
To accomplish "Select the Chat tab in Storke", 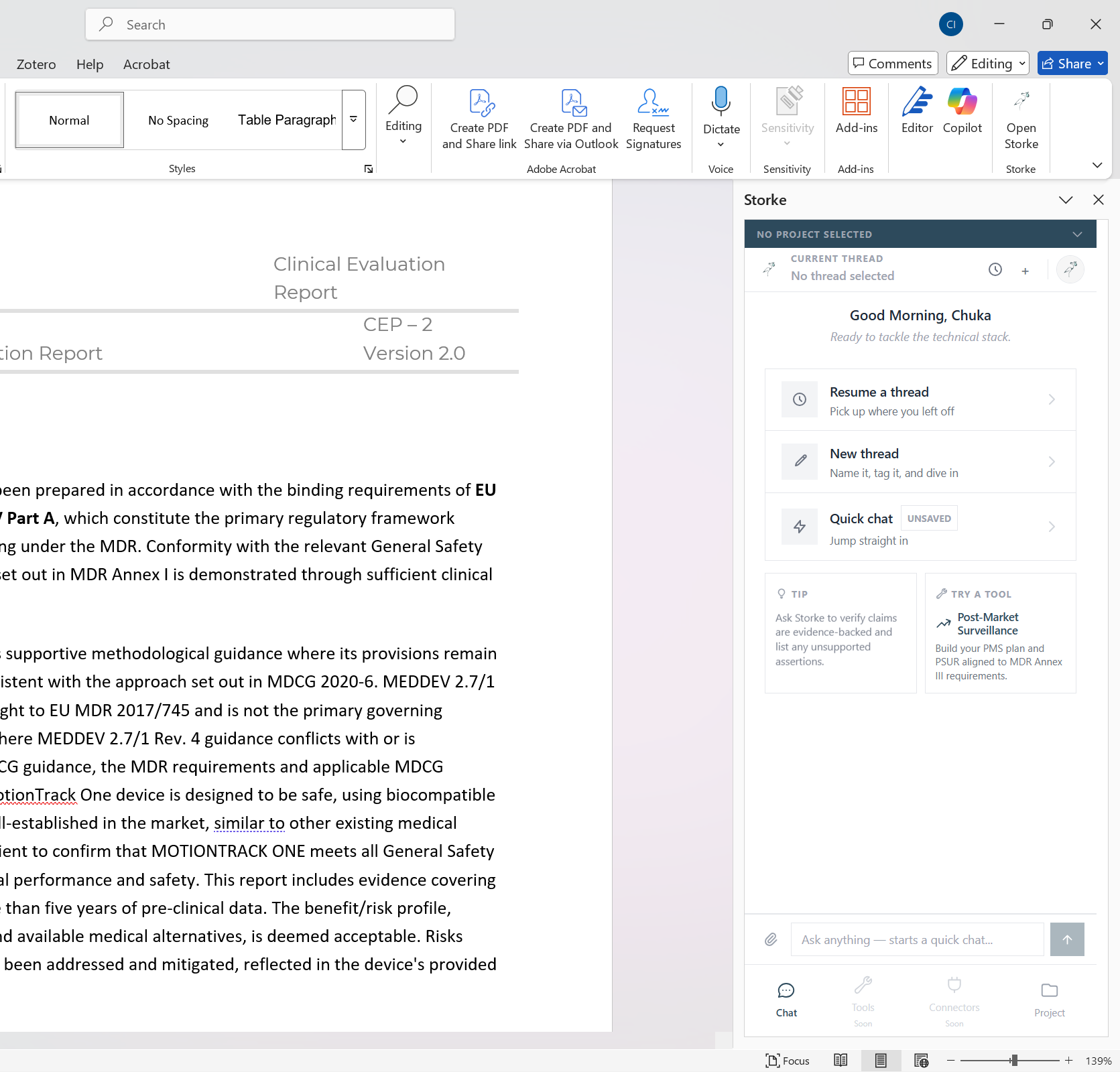I will pyautogui.click(x=786, y=1000).
